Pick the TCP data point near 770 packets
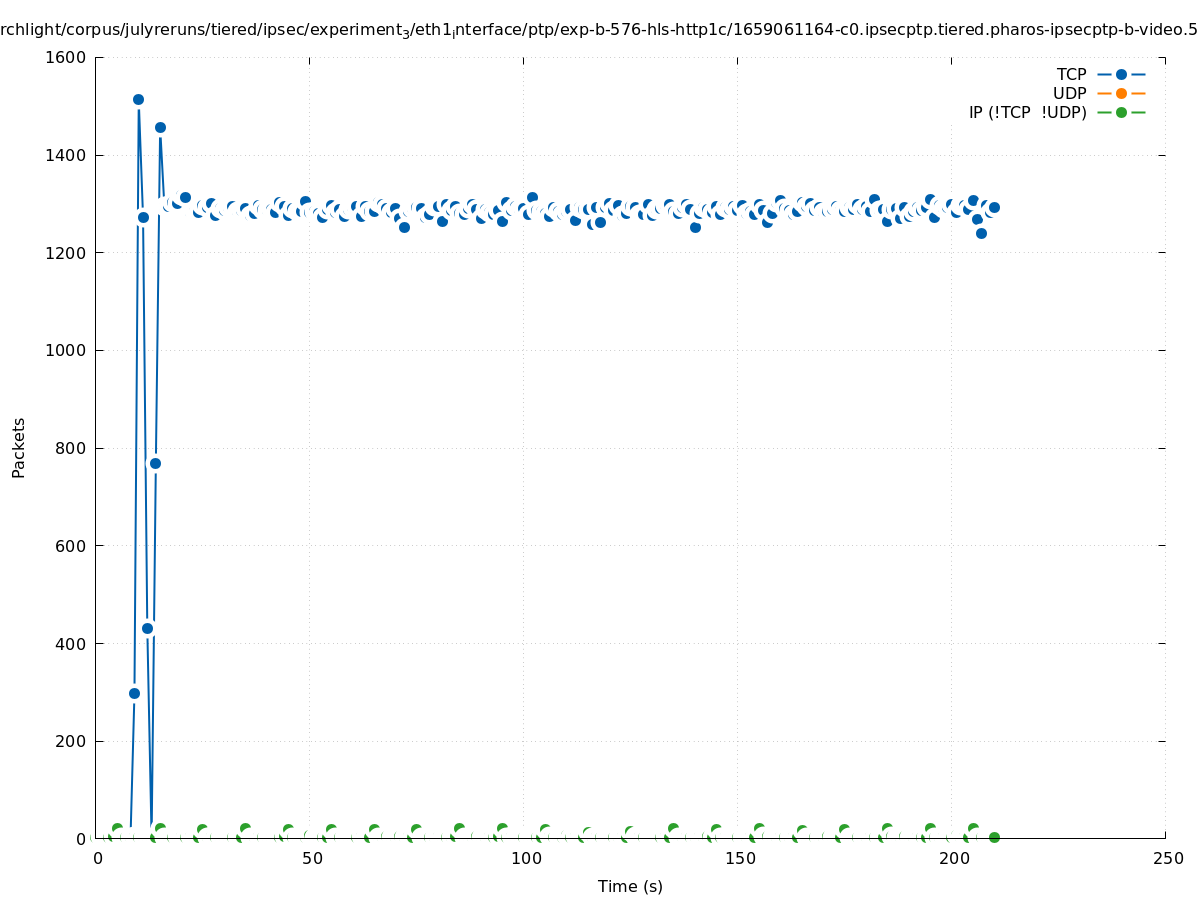This screenshot has height=900, width=1197. coord(155,463)
